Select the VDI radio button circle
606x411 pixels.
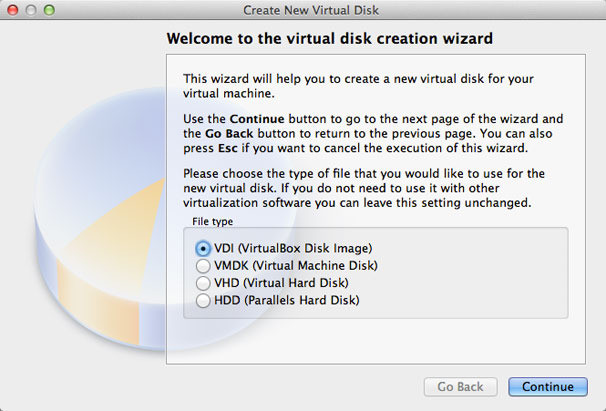204,248
